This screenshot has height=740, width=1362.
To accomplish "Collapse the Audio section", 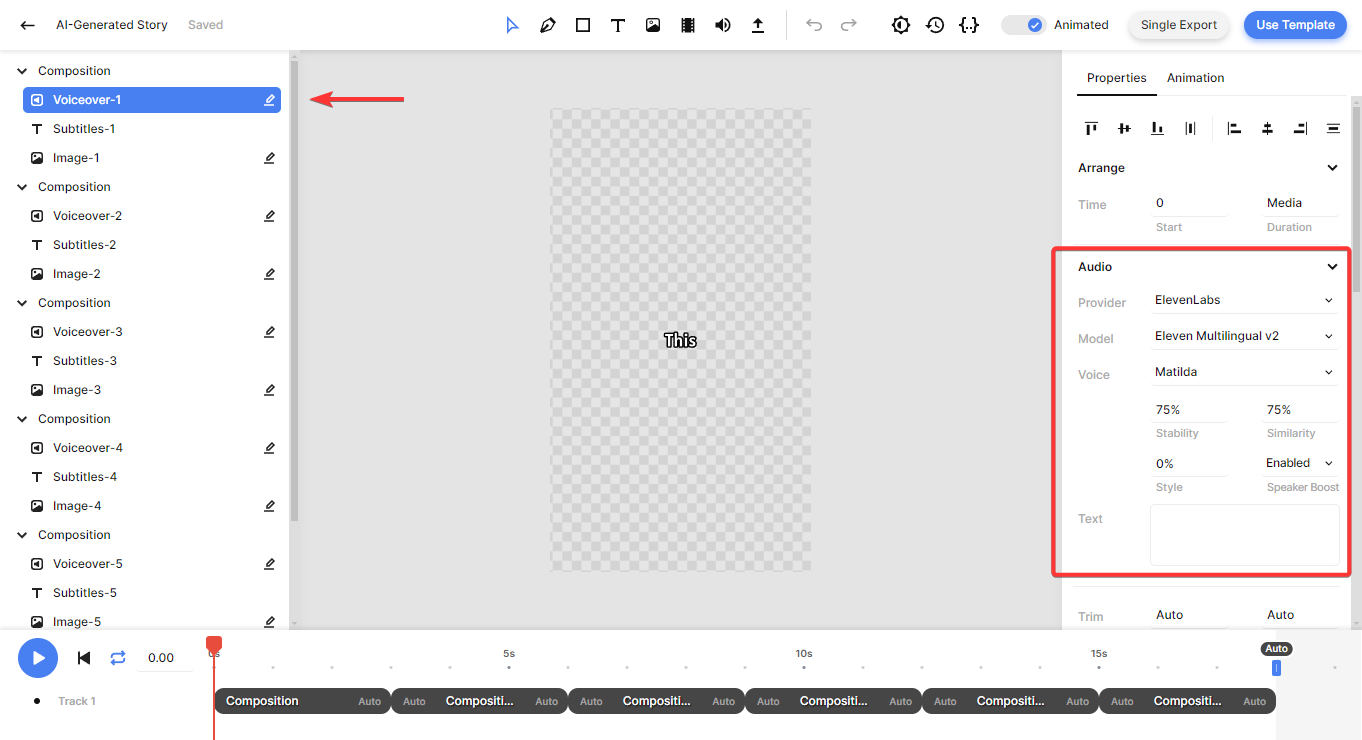I will [x=1332, y=267].
